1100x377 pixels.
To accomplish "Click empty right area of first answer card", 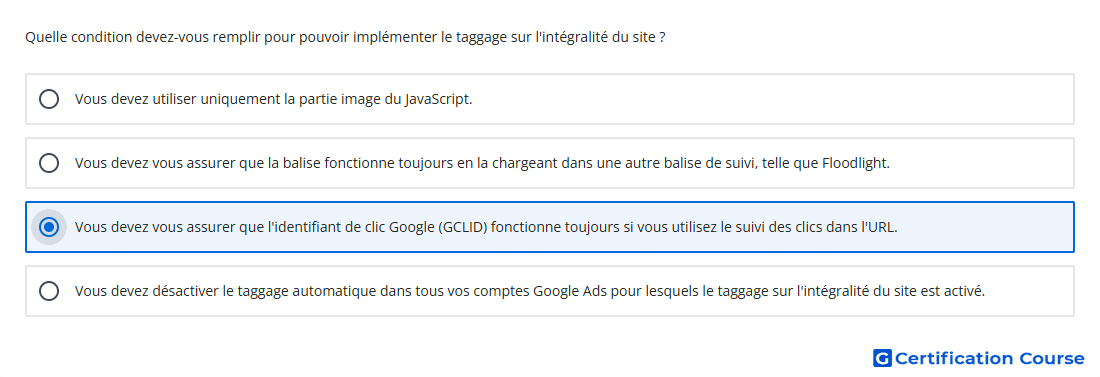I will coord(772,99).
